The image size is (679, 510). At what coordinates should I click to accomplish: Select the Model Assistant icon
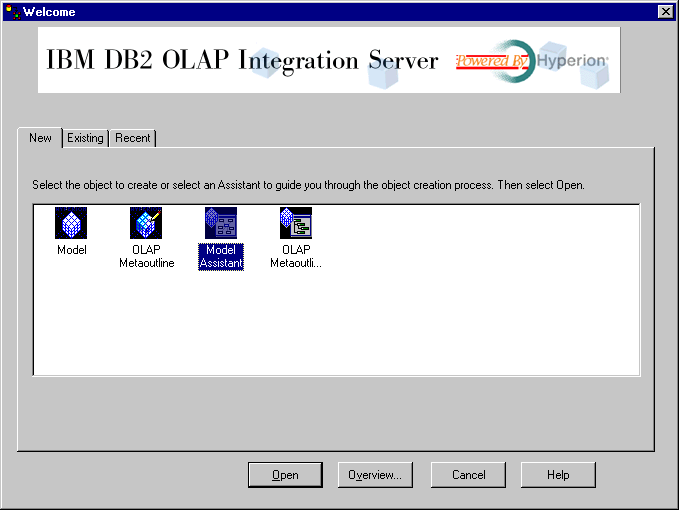[221, 223]
